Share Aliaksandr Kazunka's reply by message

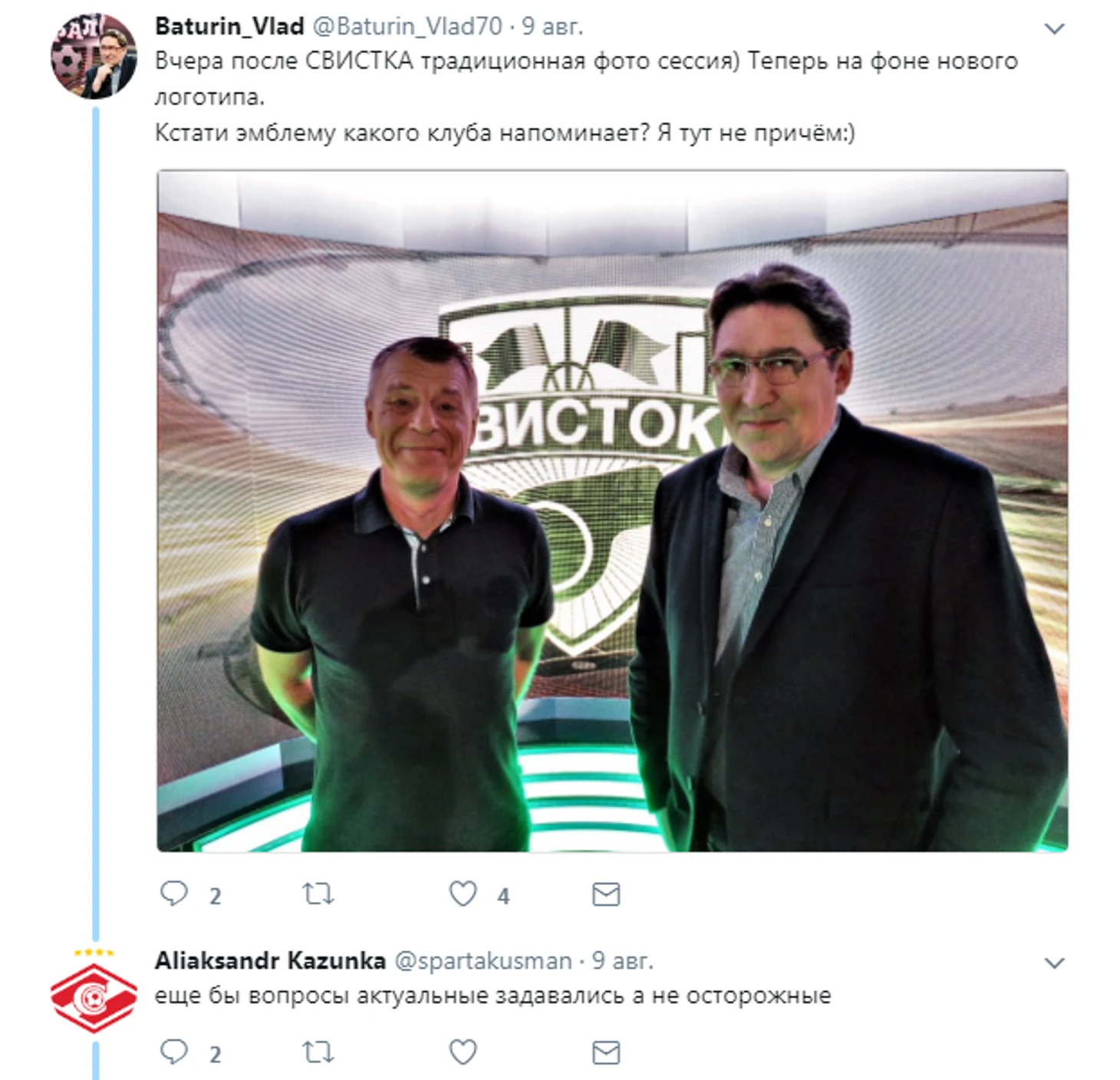[606, 1052]
